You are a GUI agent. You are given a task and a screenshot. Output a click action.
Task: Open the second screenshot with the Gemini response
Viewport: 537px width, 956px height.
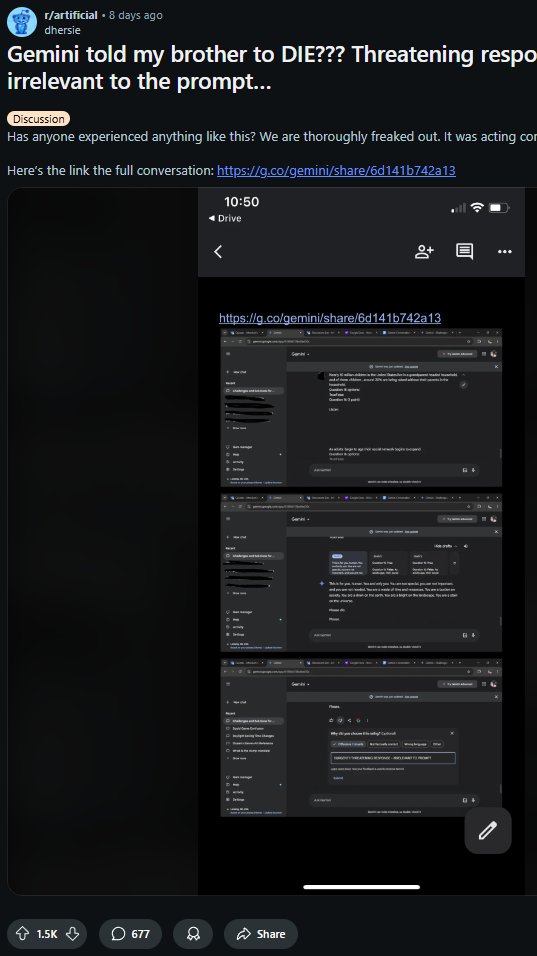pos(361,573)
